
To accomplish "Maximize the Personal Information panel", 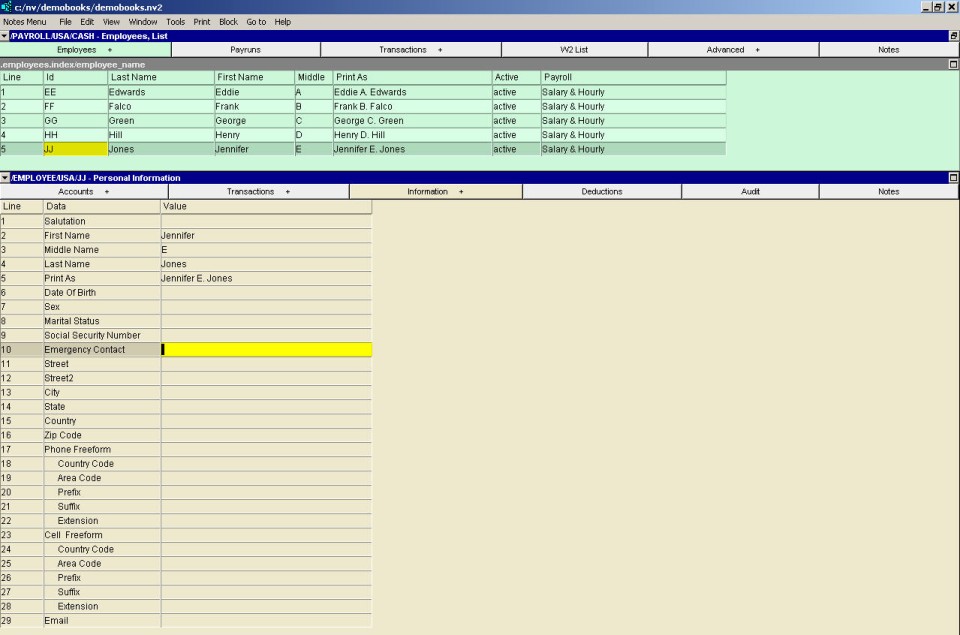I will coord(953,178).
